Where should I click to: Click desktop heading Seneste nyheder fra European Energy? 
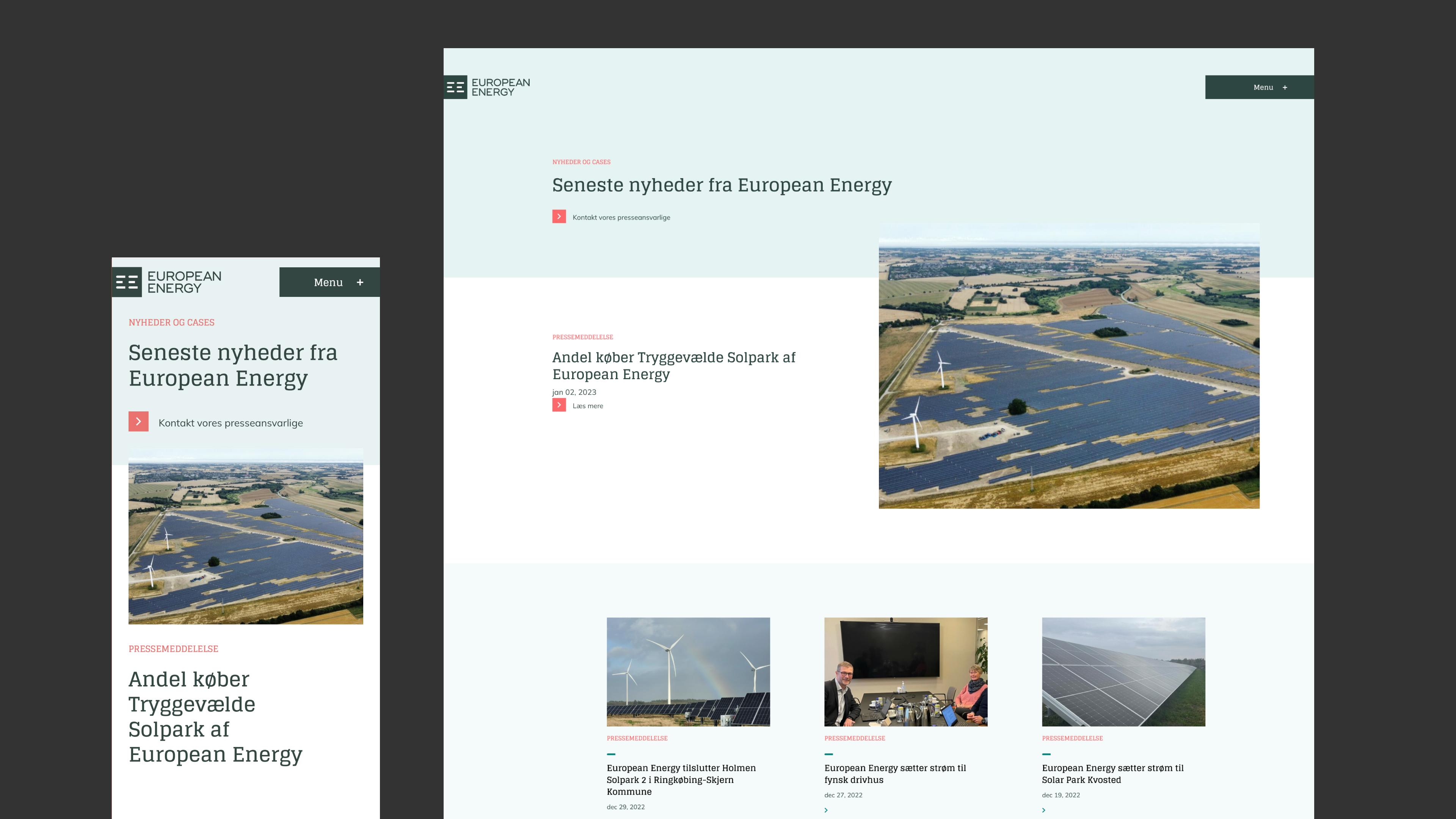coord(722,185)
